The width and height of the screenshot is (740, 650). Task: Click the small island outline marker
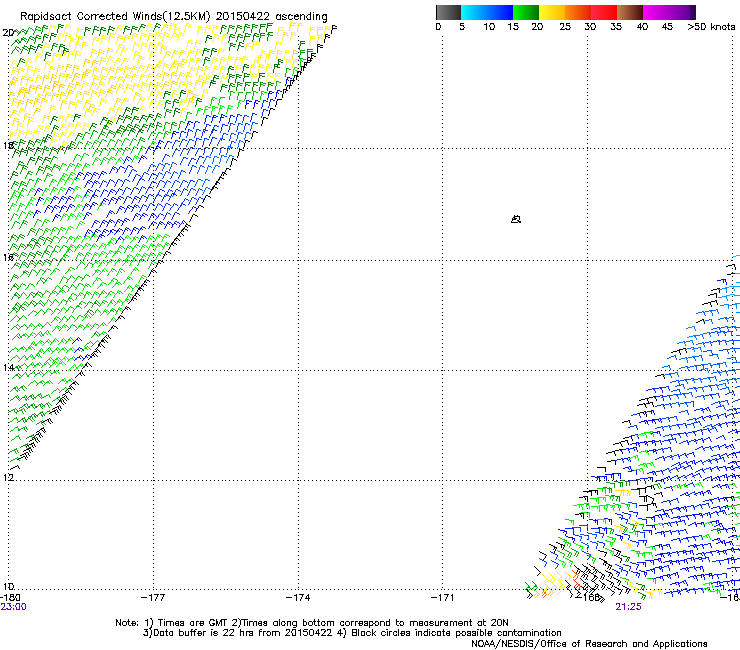516,219
